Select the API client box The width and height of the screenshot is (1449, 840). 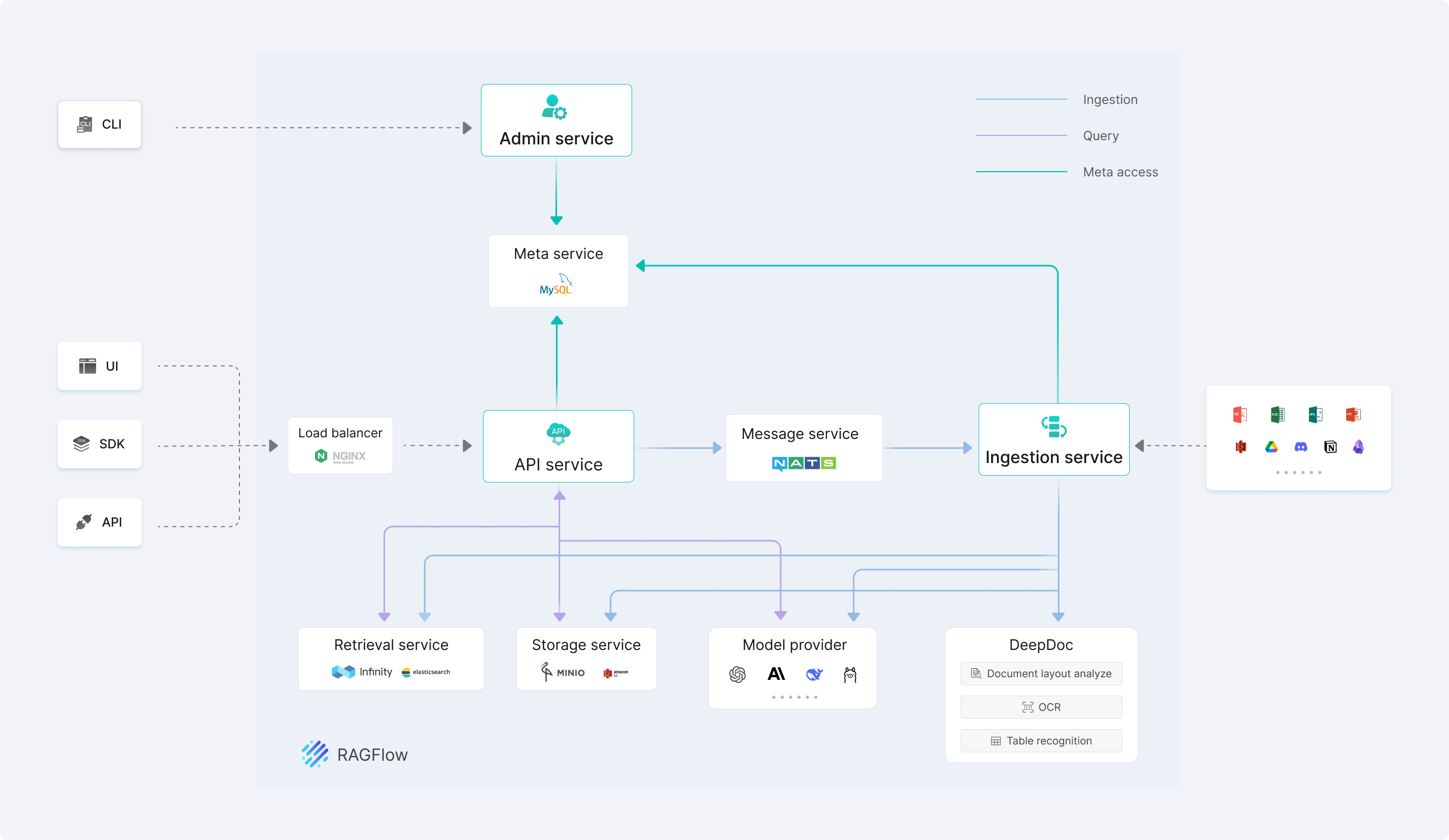pos(99,522)
